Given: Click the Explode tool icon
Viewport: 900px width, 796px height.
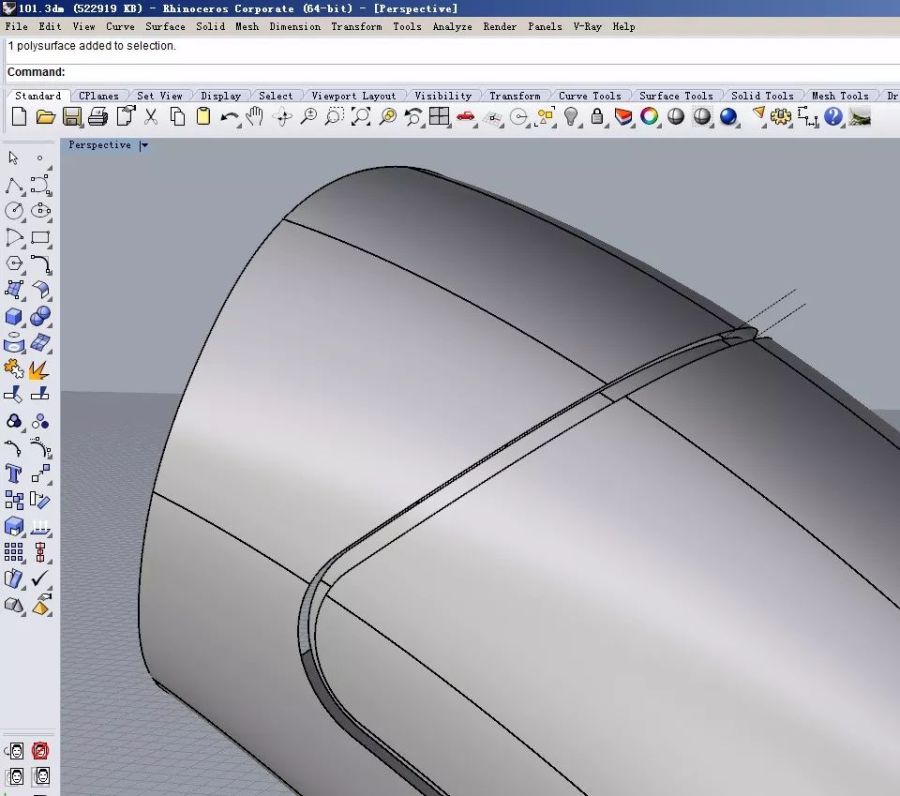Looking at the screenshot, I should (x=40, y=371).
